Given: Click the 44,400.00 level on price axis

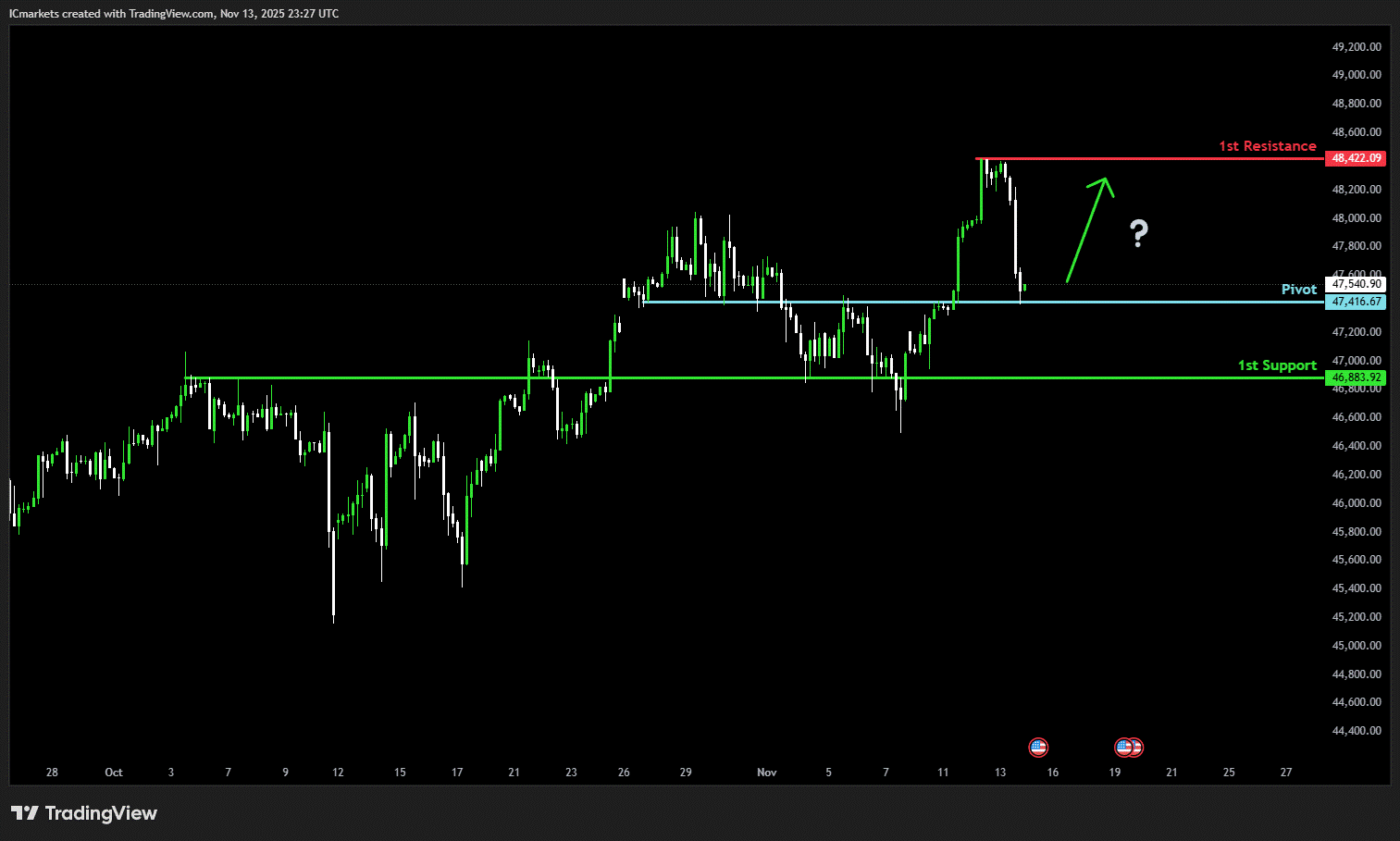Looking at the screenshot, I should (1356, 731).
